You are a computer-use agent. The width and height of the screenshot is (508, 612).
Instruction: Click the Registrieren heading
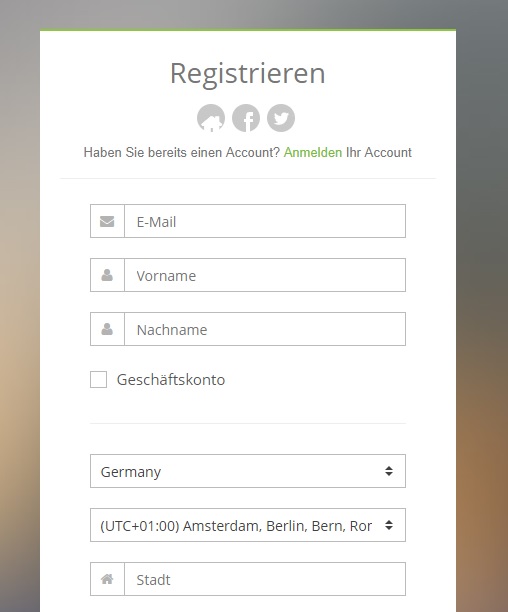[248, 73]
